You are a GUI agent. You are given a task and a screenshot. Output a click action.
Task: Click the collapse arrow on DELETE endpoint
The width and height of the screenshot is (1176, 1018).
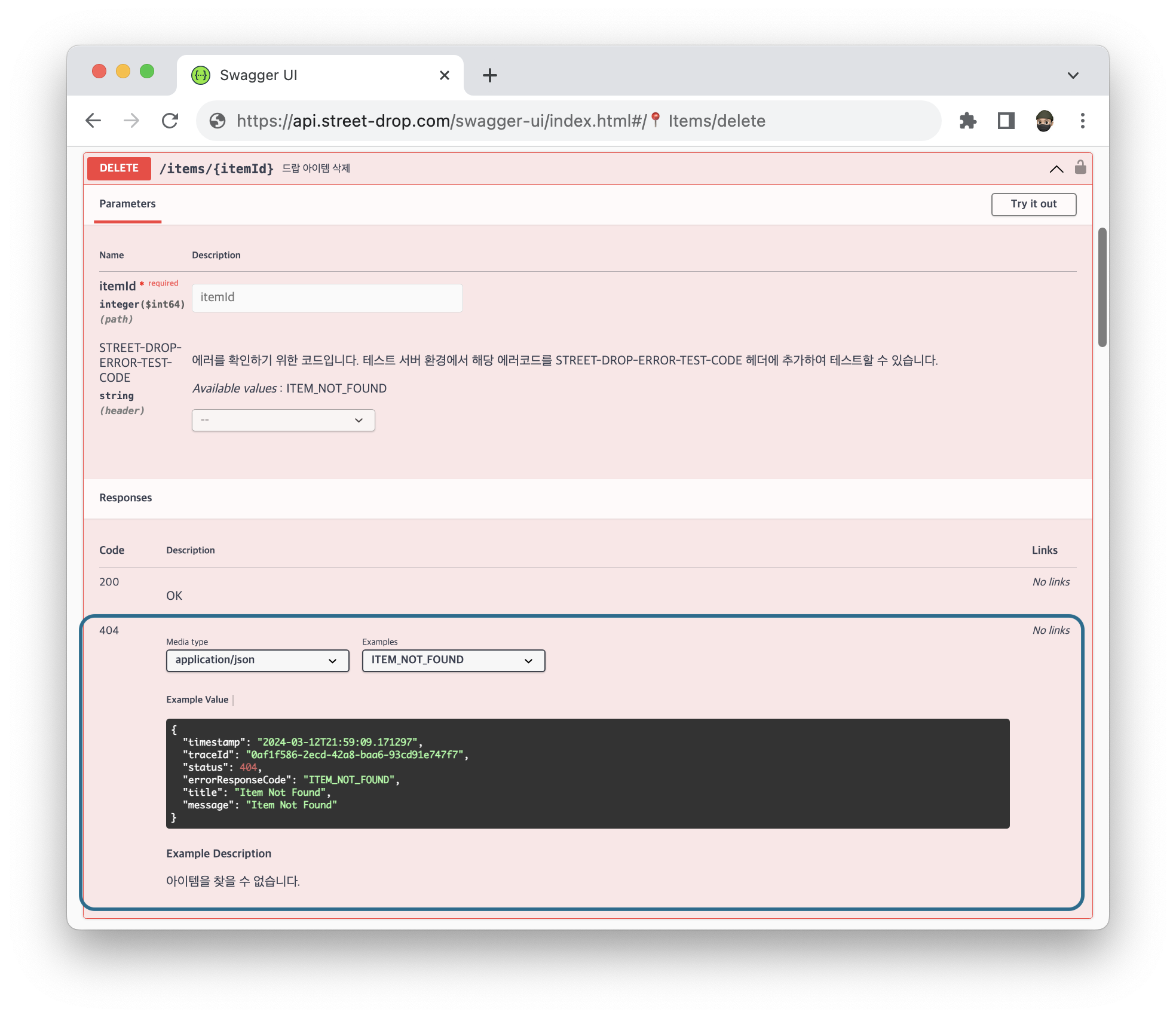pyautogui.click(x=1055, y=168)
